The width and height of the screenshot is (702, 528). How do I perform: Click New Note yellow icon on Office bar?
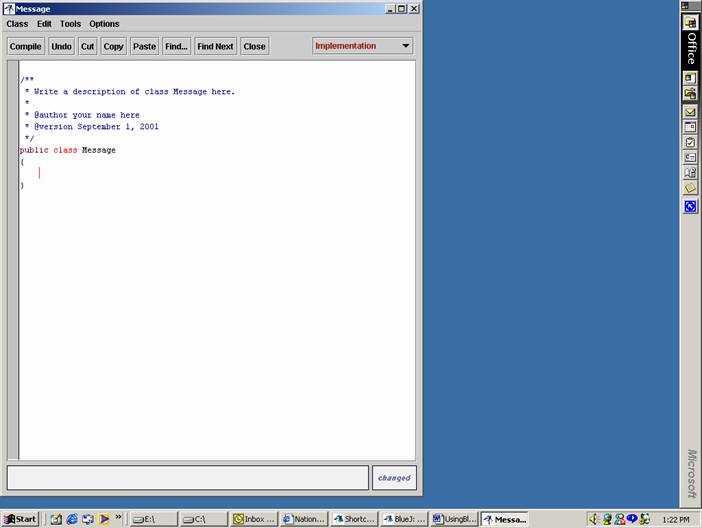click(x=690, y=188)
